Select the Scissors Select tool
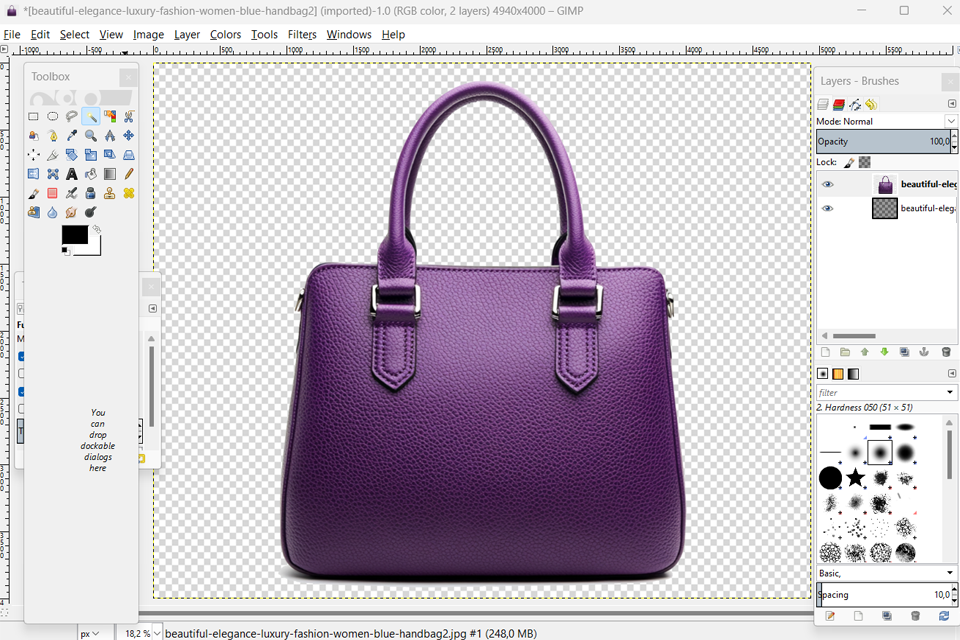This screenshot has width=960, height=640. coord(129,116)
